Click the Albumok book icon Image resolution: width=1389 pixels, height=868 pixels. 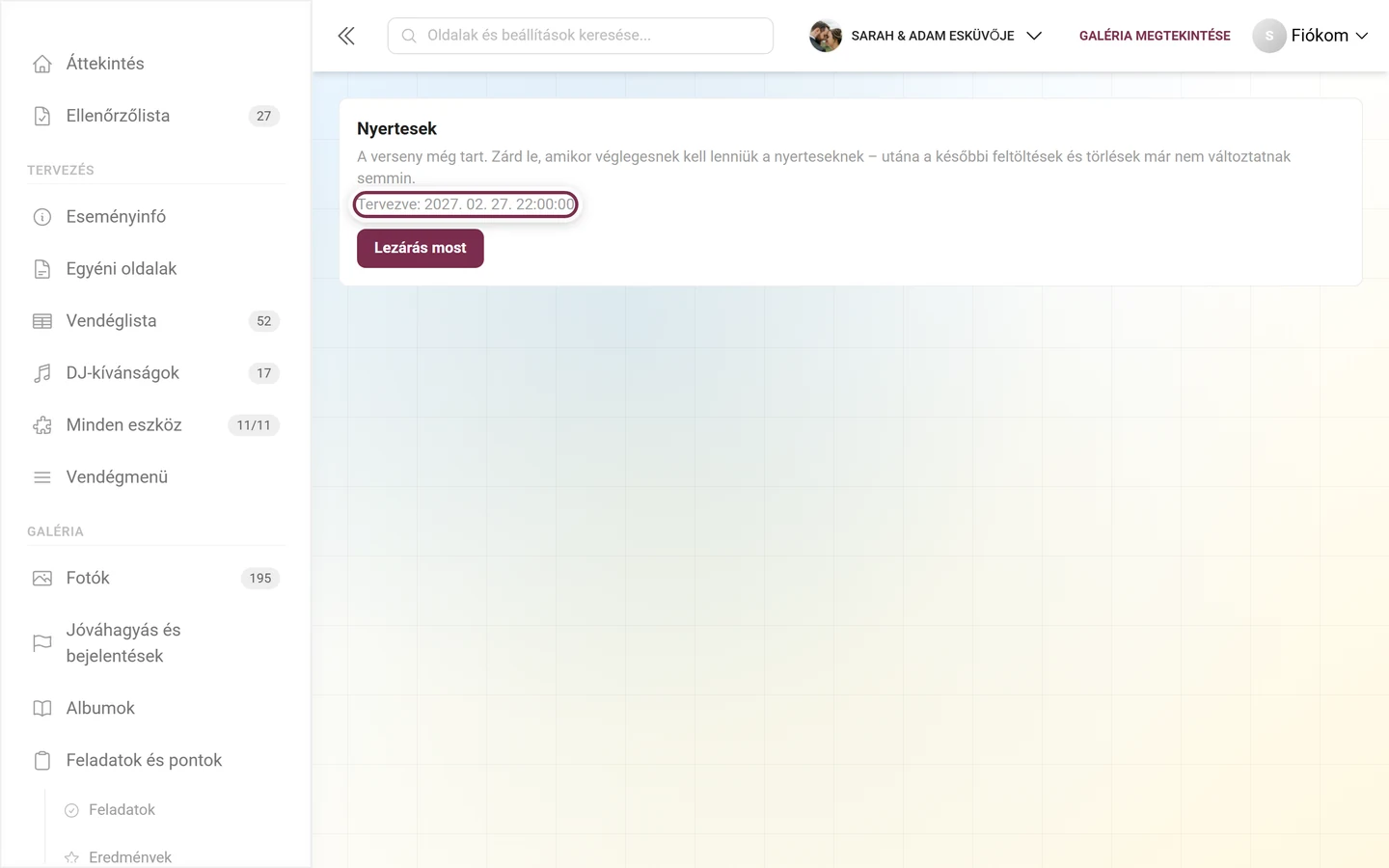(x=42, y=709)
